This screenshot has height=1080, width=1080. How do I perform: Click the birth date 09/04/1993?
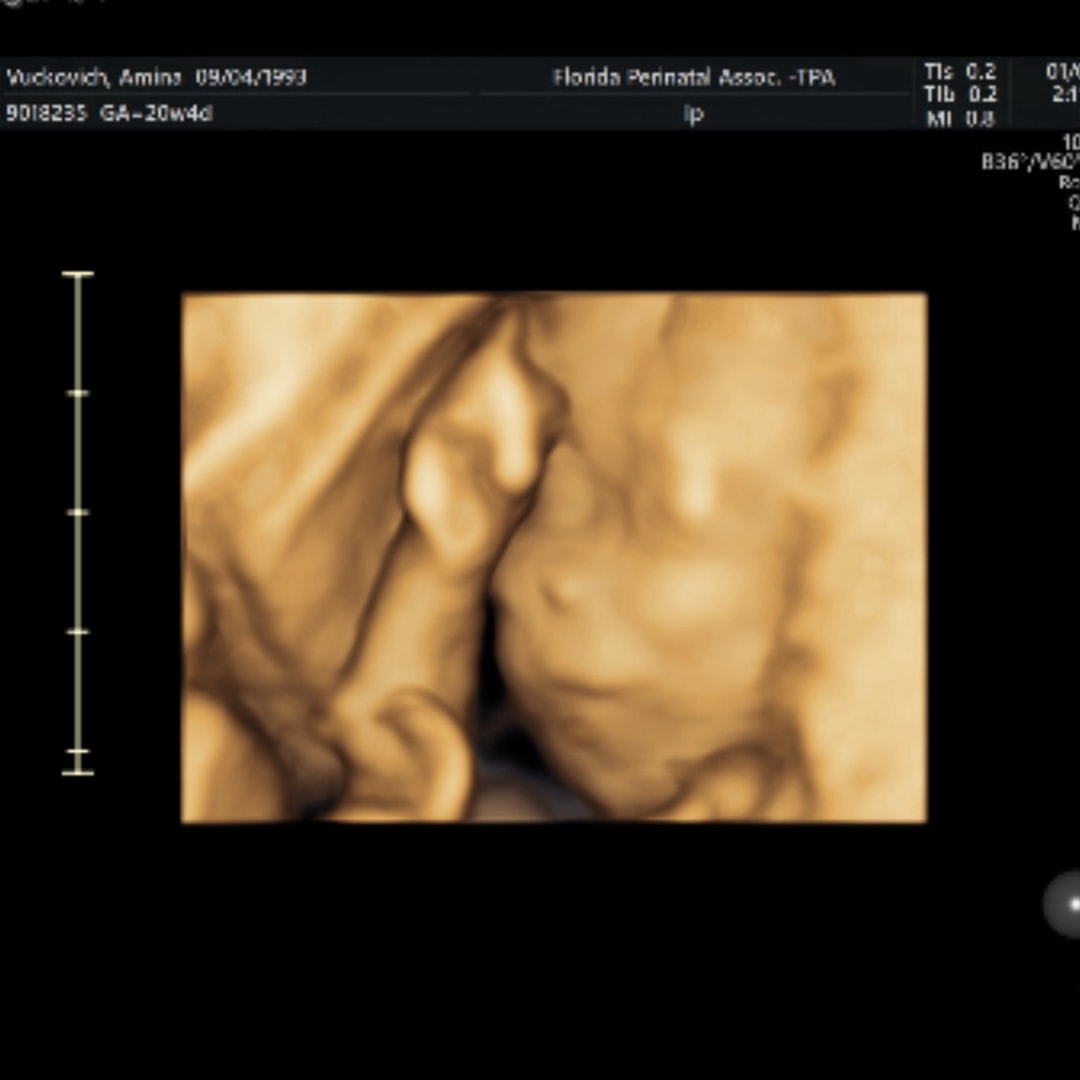pos(250,77)
